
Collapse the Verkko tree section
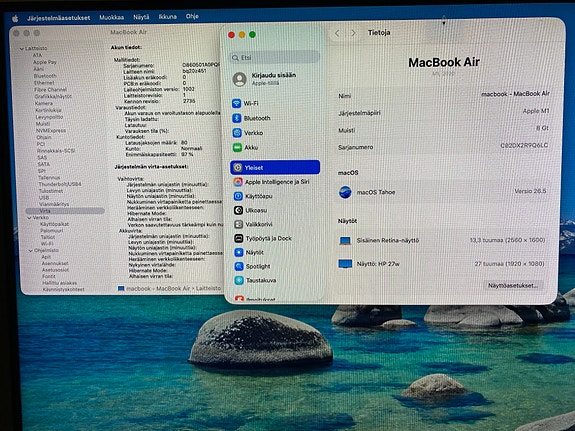point(29,218)
